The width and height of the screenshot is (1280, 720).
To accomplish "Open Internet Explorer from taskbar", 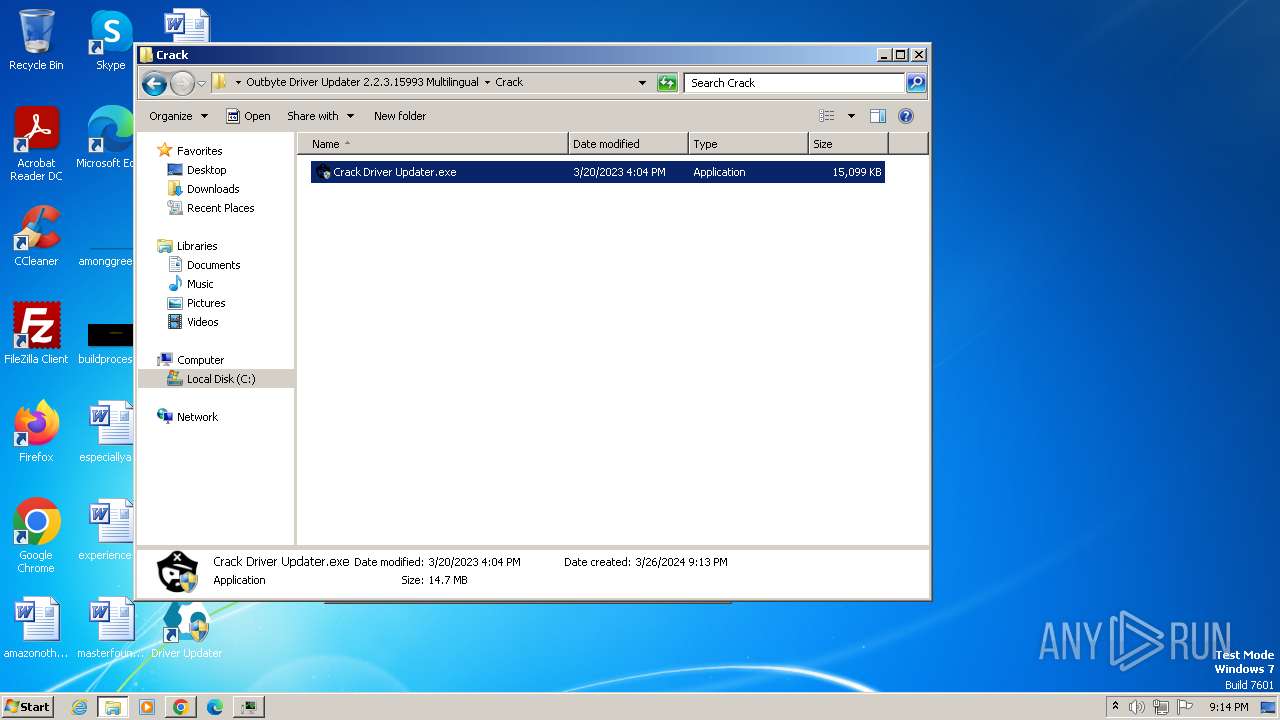I will click(x=80, y=707).
